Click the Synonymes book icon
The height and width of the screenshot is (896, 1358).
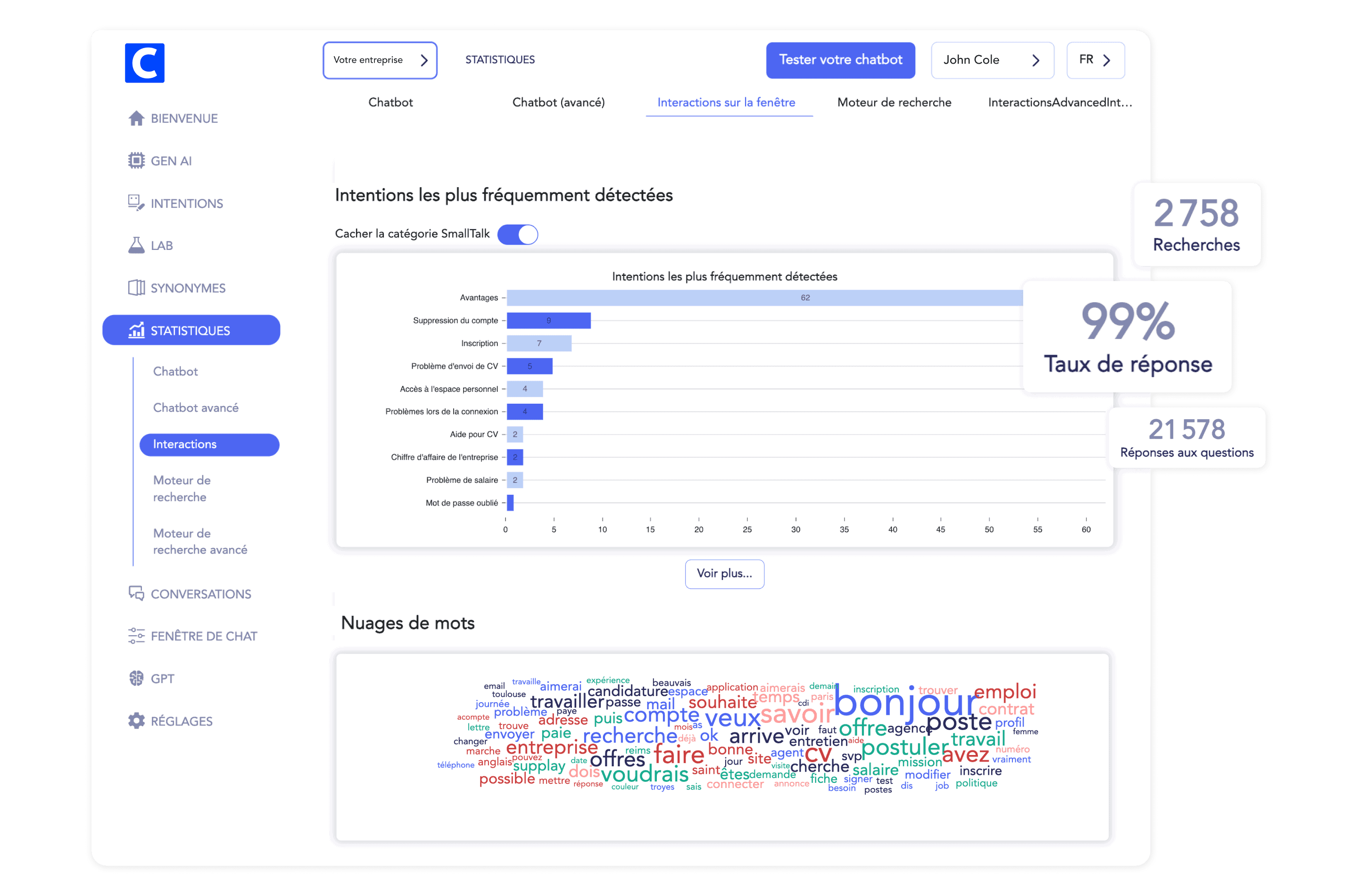(x=136, y=288)
